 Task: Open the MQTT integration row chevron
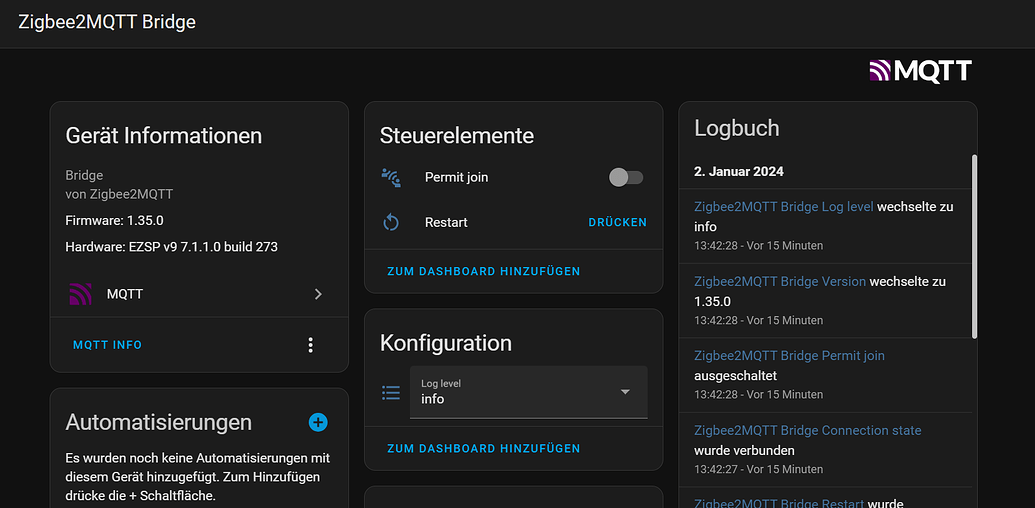[318, 294]
